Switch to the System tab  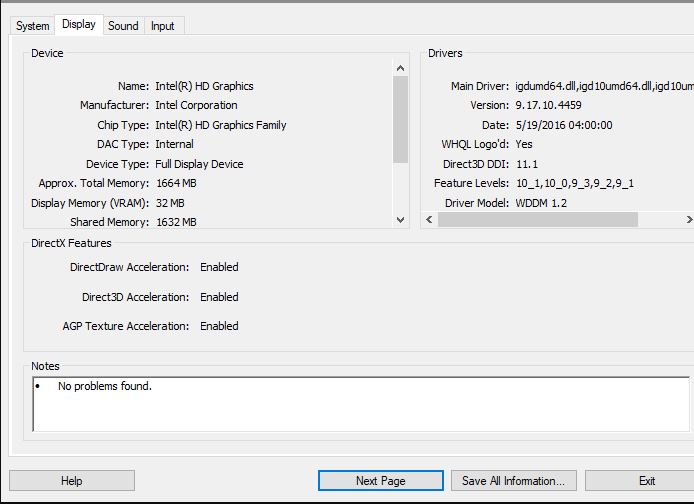32,26
